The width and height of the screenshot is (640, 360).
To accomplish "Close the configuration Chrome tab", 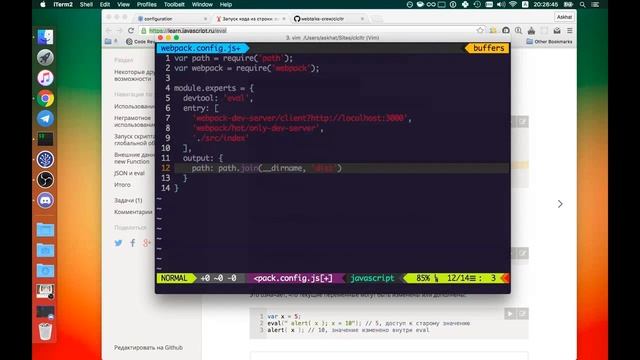I will pos(205,19).
